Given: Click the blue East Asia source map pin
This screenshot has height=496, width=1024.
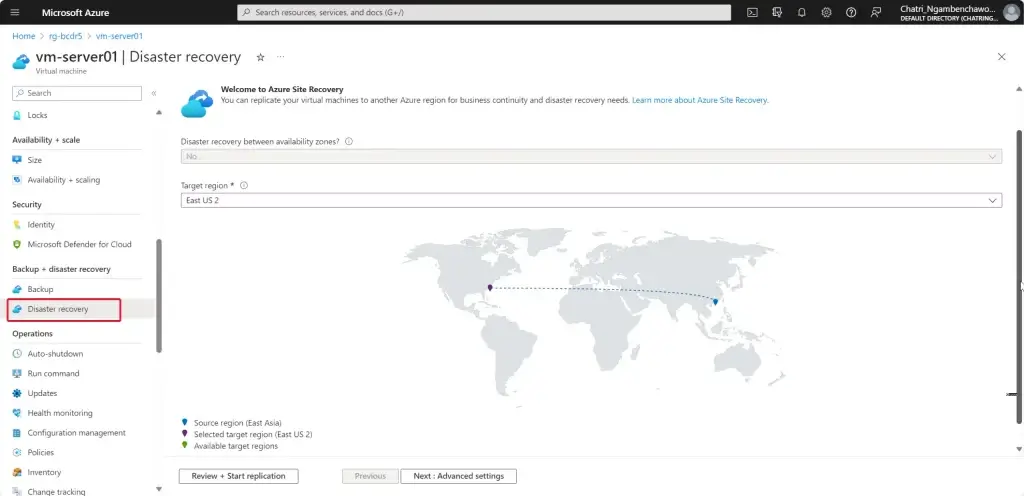Looking at the screenshot, I should (x=716, y=302).
